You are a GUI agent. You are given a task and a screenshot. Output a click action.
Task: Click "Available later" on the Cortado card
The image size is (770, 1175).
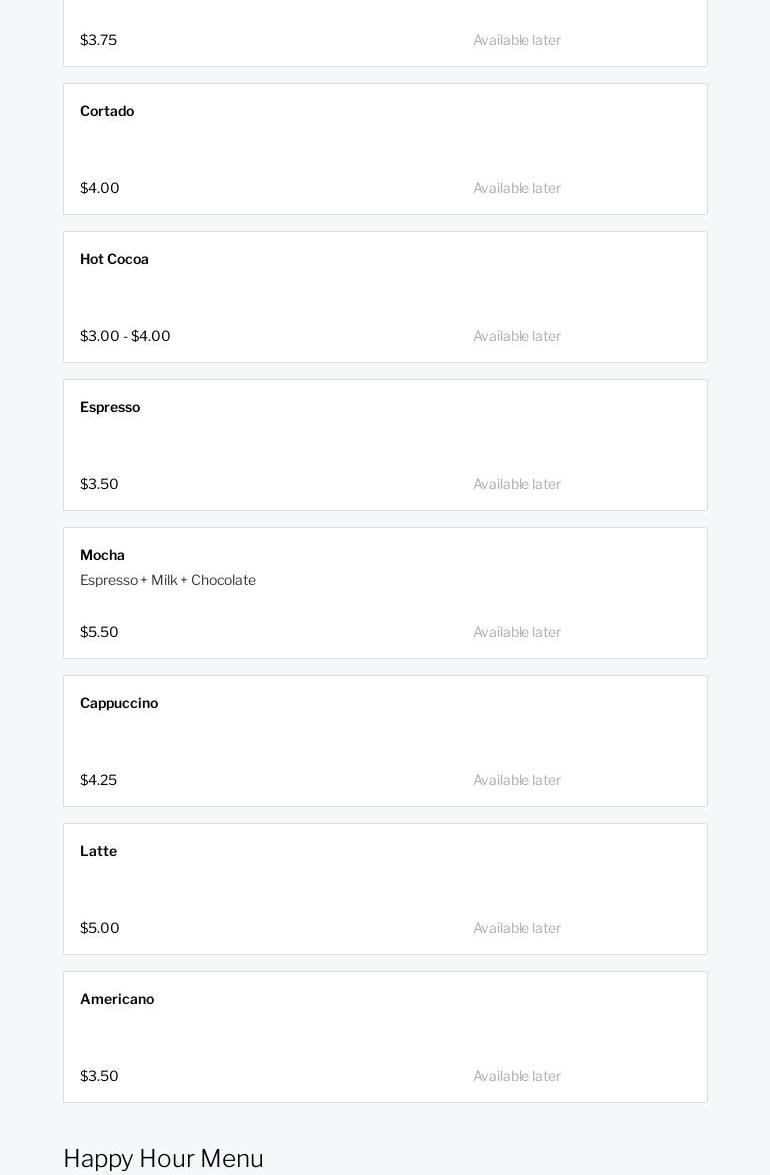[x=517, y=188]
